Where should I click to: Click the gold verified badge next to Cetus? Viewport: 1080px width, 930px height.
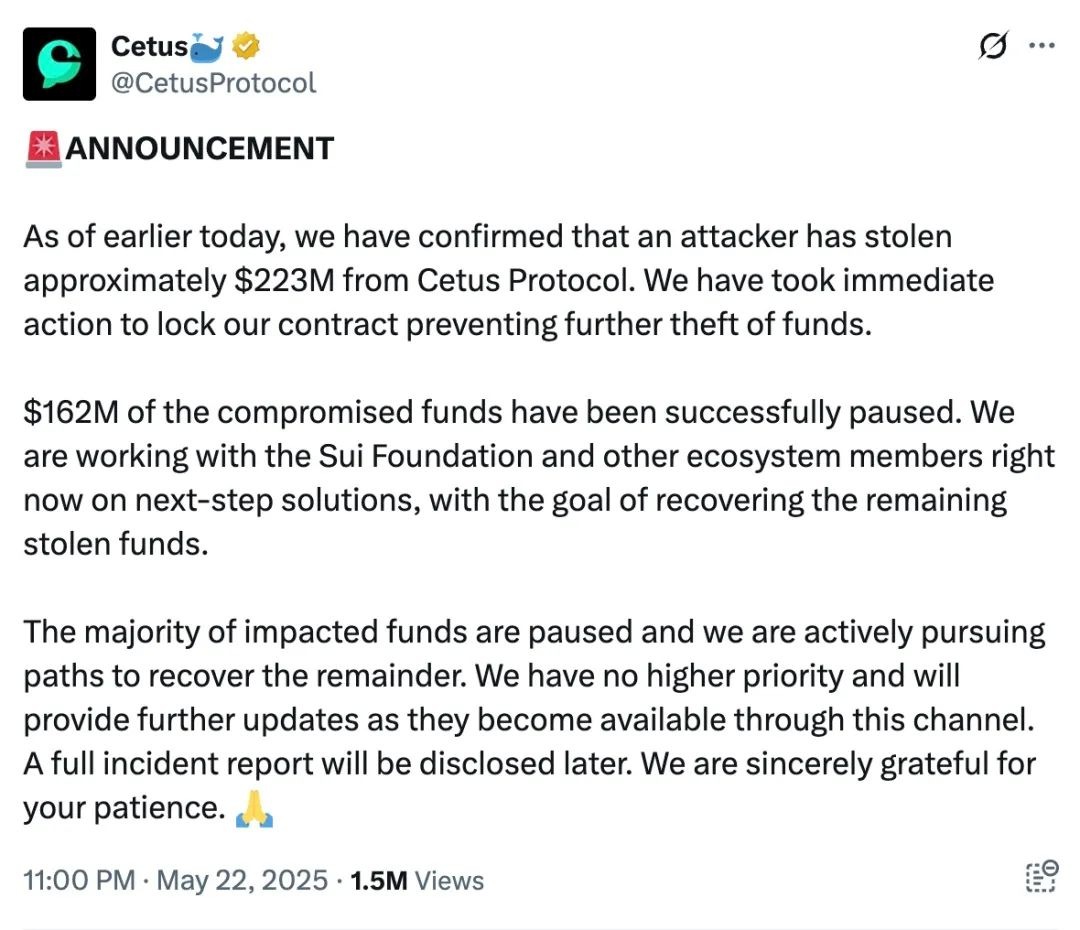click(x=245, y=45)
